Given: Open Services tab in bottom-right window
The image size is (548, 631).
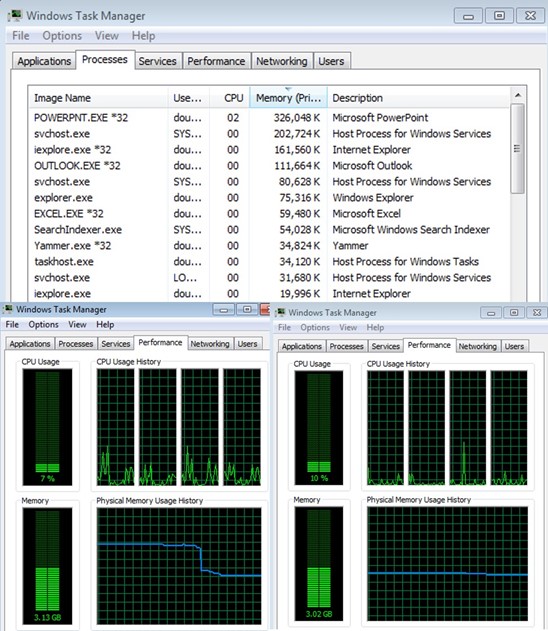Looking at the screenshot, I should click(385, 346).
